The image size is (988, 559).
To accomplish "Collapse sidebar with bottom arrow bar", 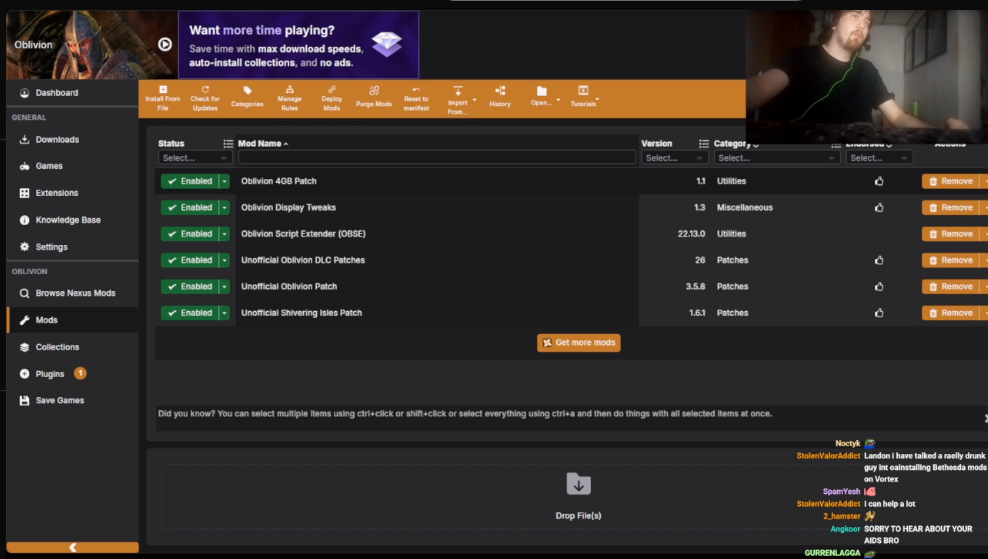I will tap(72, 547).
